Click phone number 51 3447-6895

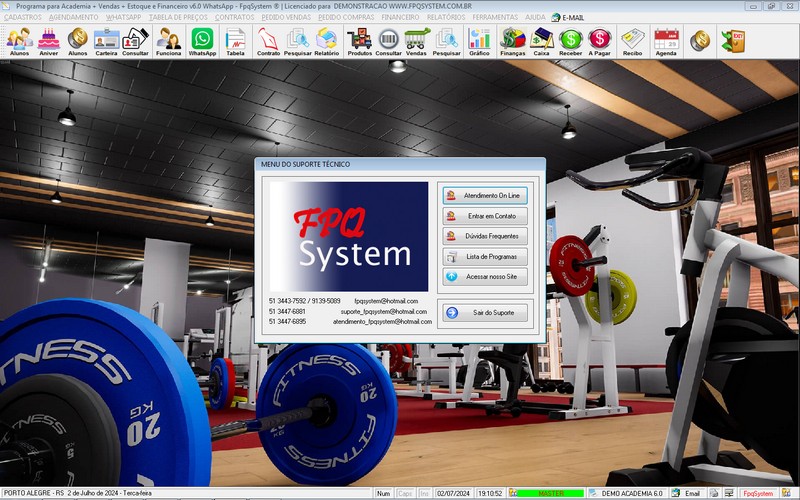[x=287, y=321]
